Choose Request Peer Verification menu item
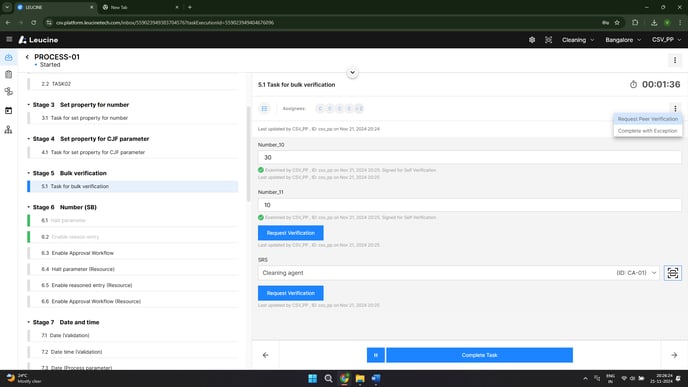Screen dimensions: 688x387 (x=648, y=119)
